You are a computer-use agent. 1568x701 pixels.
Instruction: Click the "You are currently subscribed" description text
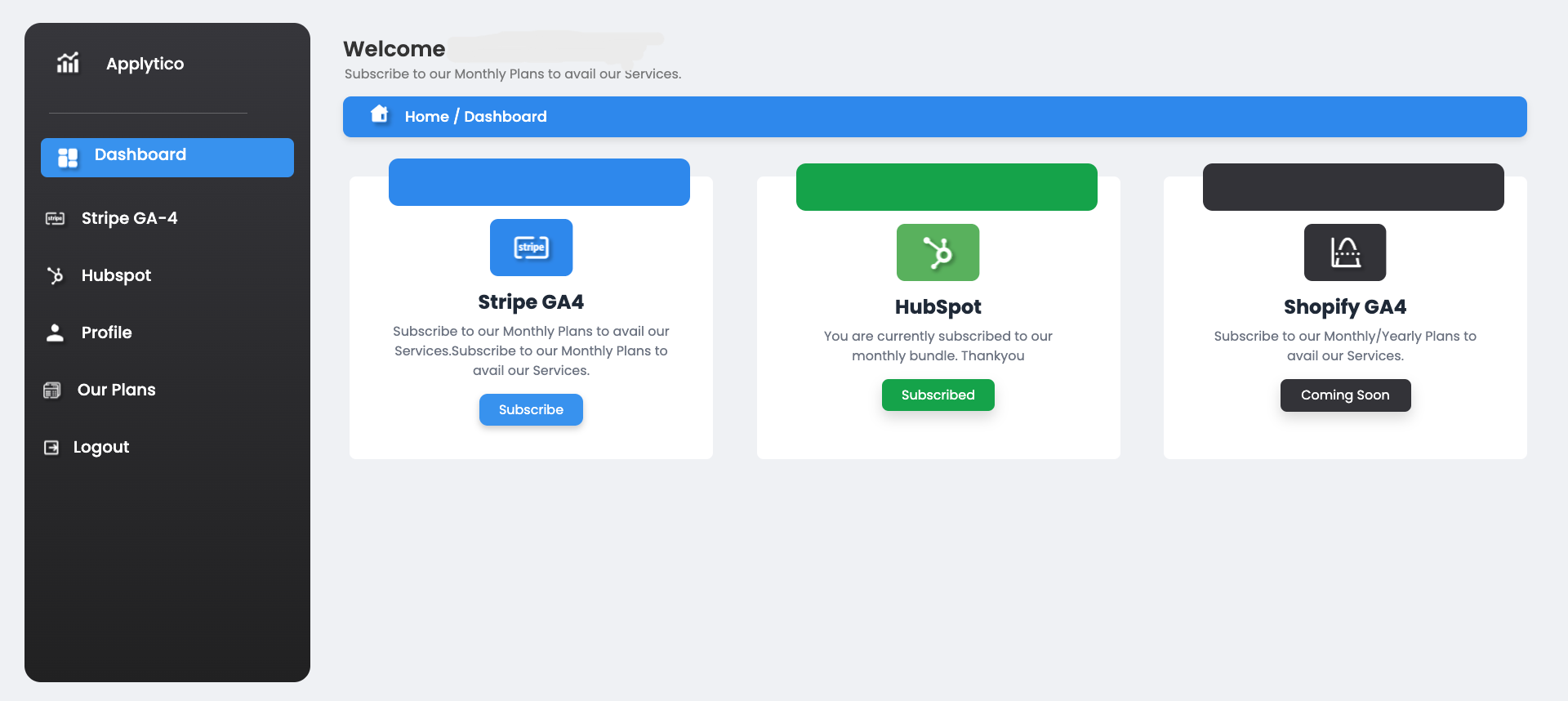(x=938, y=346)
